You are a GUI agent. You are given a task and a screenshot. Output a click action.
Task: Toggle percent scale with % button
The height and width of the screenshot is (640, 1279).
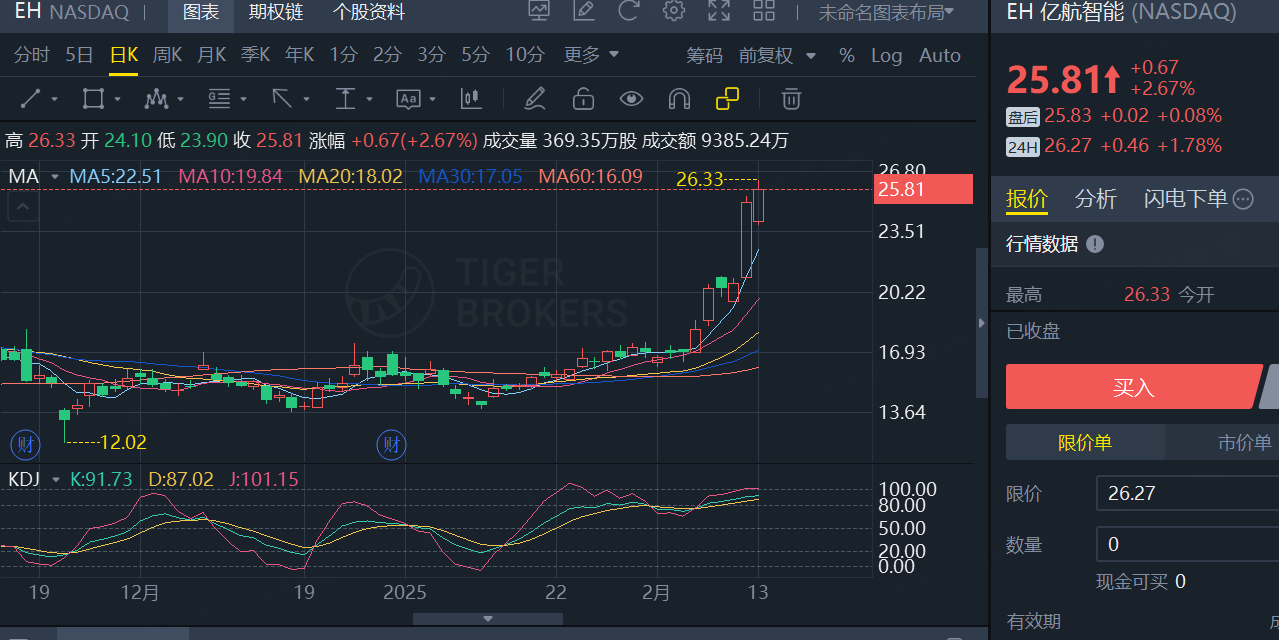coord(847,55)
